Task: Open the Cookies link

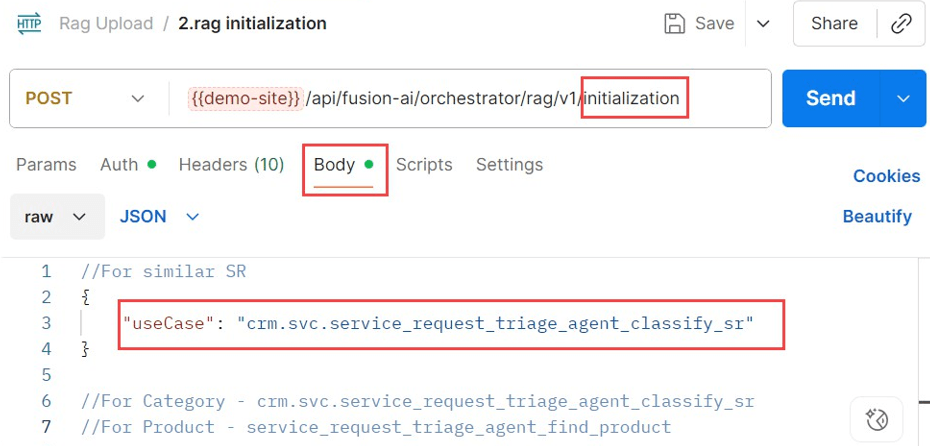Action: click(x=887, y=176)
